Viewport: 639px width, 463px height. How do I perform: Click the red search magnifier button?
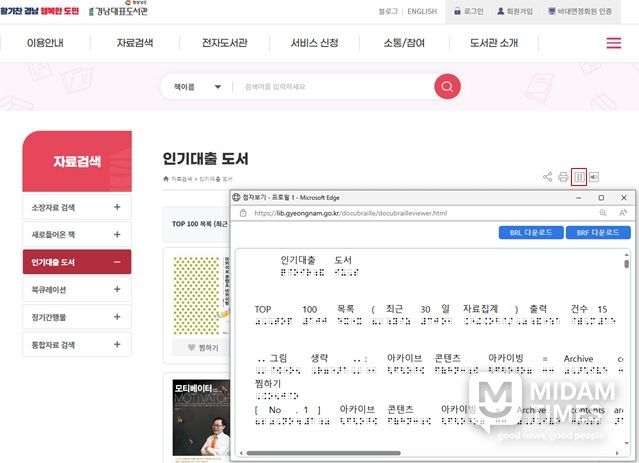447,86
